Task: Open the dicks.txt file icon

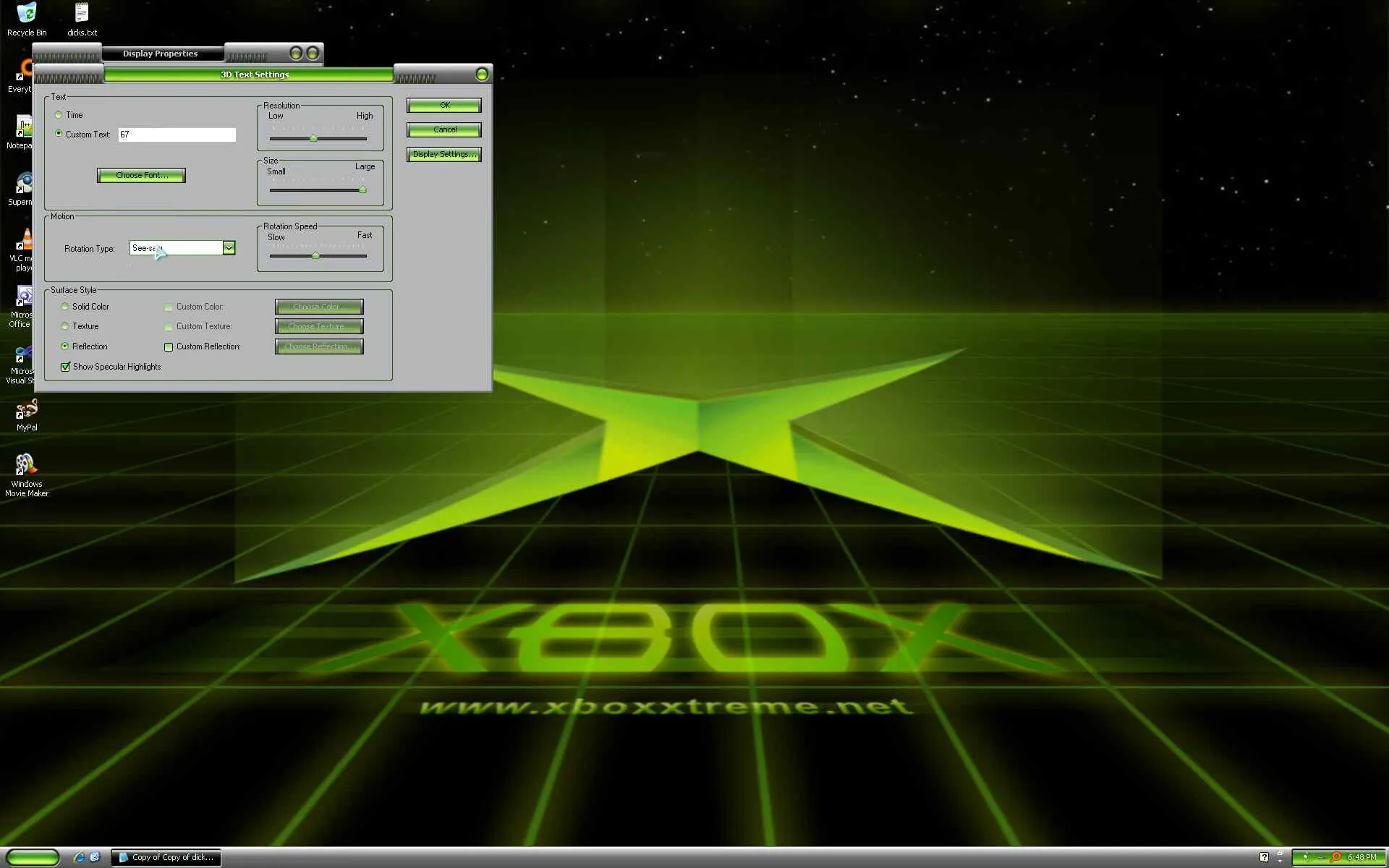Action: 81,13
